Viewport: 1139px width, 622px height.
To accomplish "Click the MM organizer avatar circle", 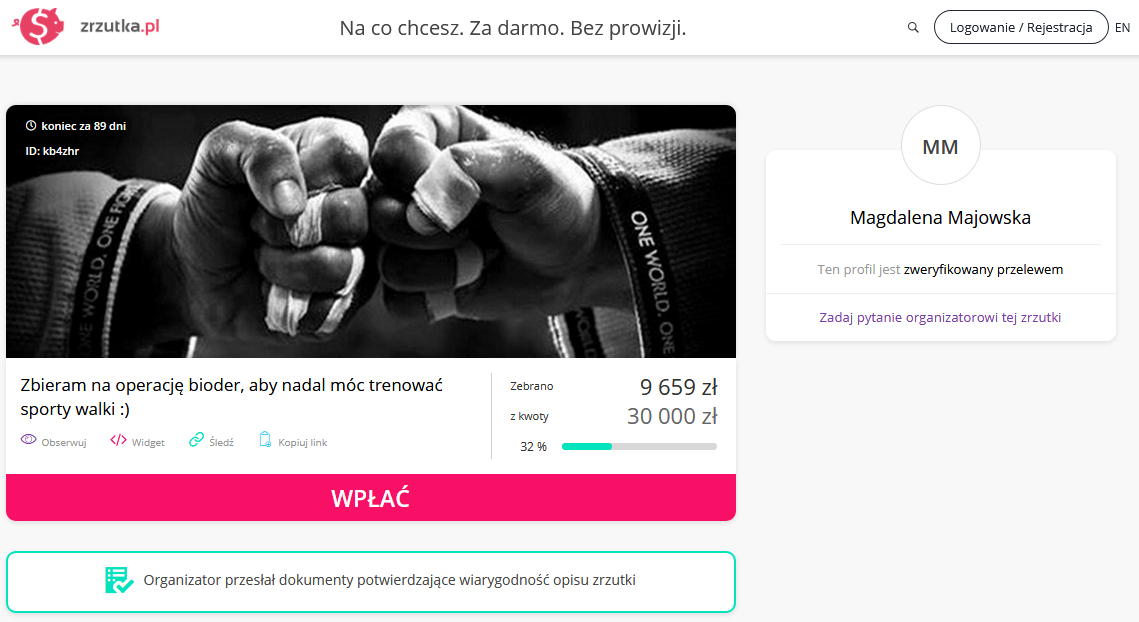I will pos(941,146).
